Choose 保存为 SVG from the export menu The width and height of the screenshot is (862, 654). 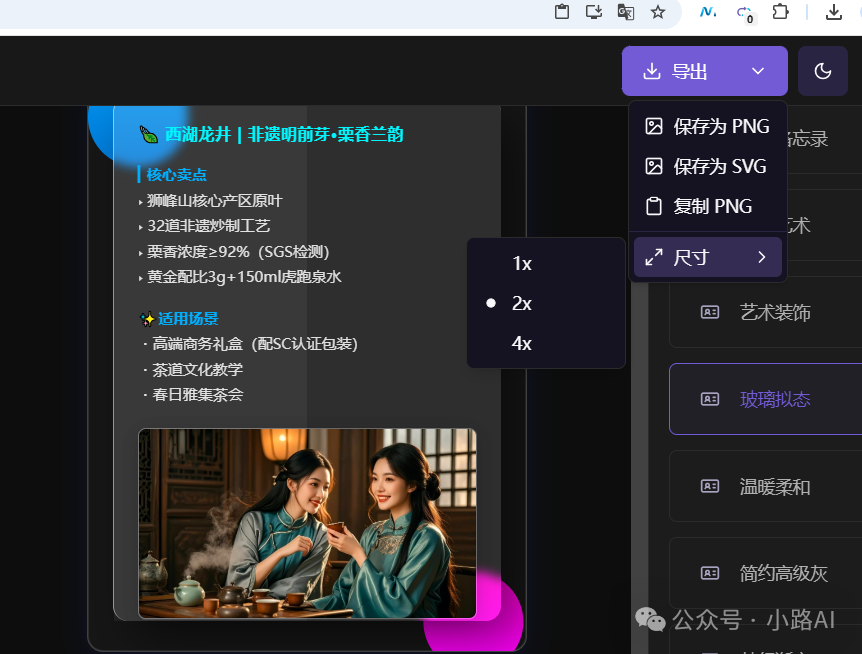coord(709,166)
